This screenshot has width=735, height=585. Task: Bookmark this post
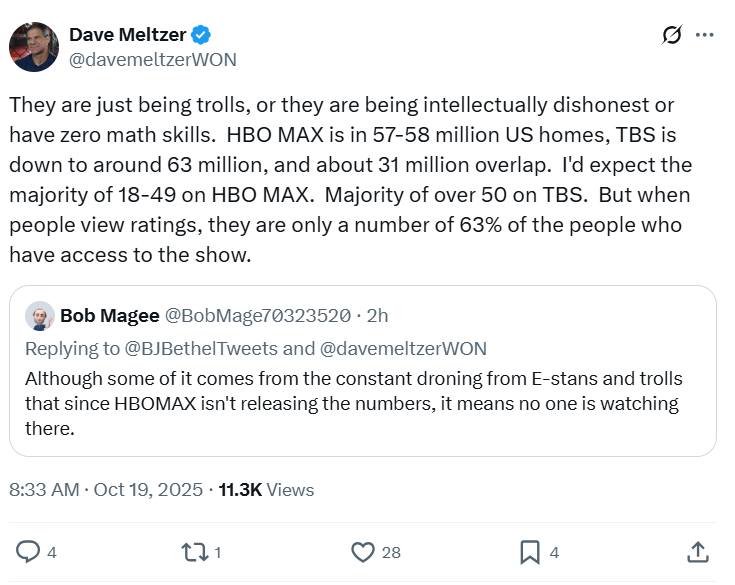pos(530,551)
